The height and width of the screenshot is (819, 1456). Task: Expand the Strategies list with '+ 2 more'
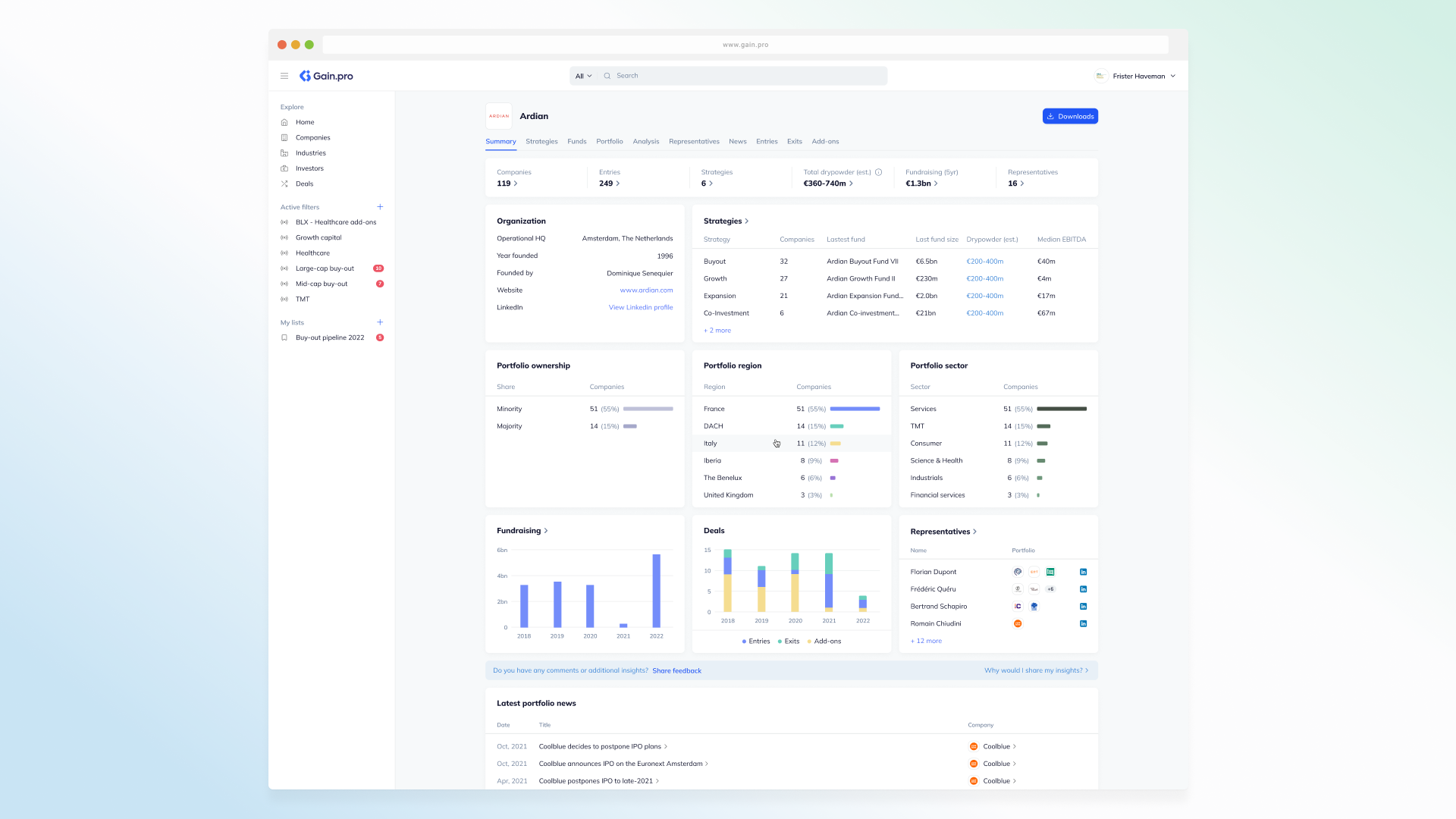click(717, 330)
